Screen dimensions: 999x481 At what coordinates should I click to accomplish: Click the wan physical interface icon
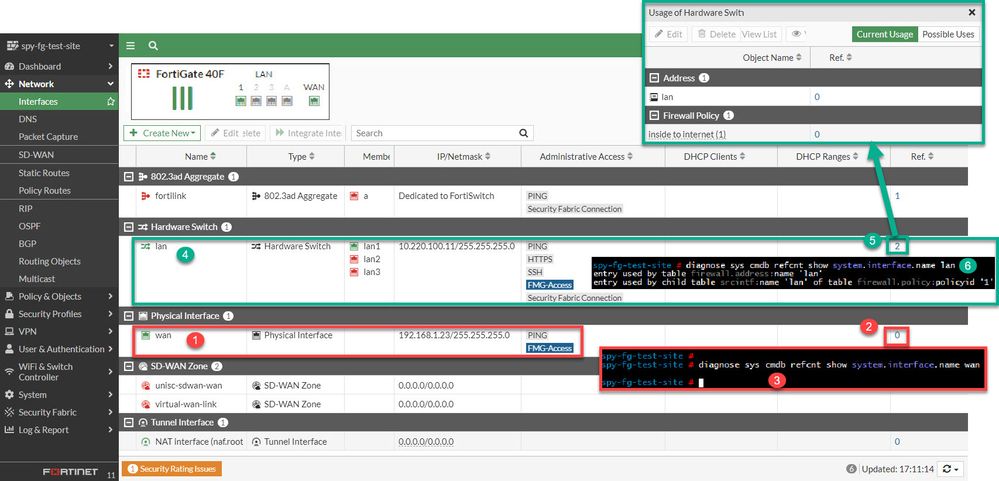coord(145,335)
